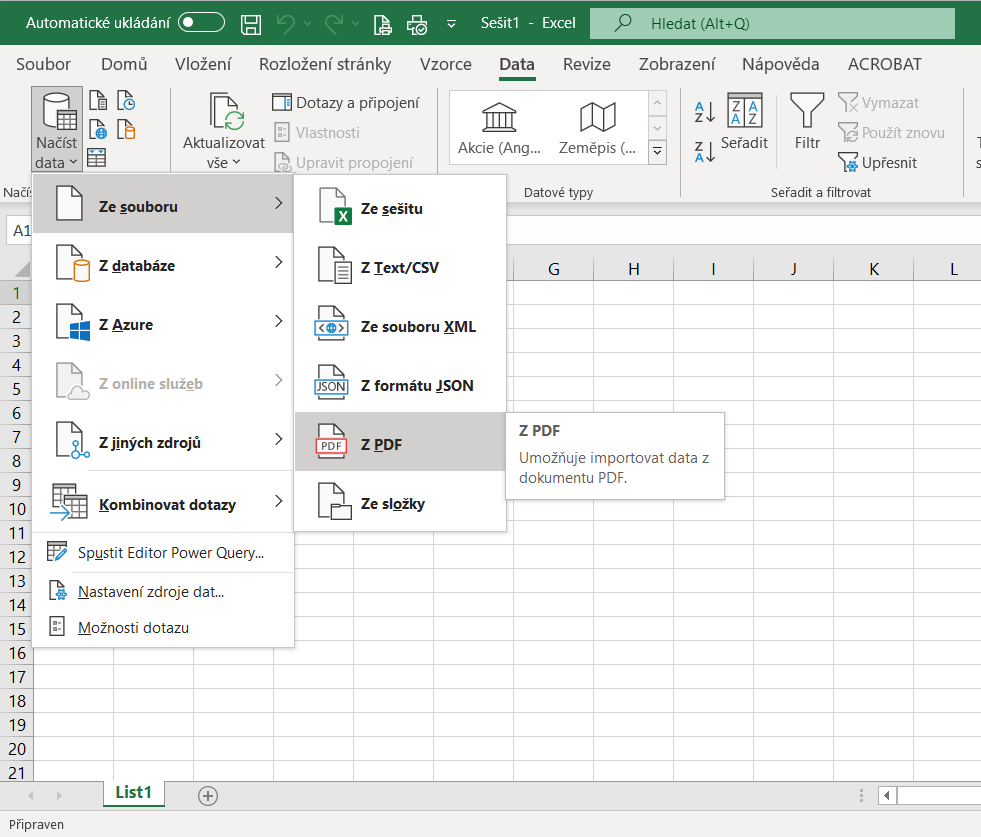
Task: Click Dotazy a připojení button
Action: (347, 102)
